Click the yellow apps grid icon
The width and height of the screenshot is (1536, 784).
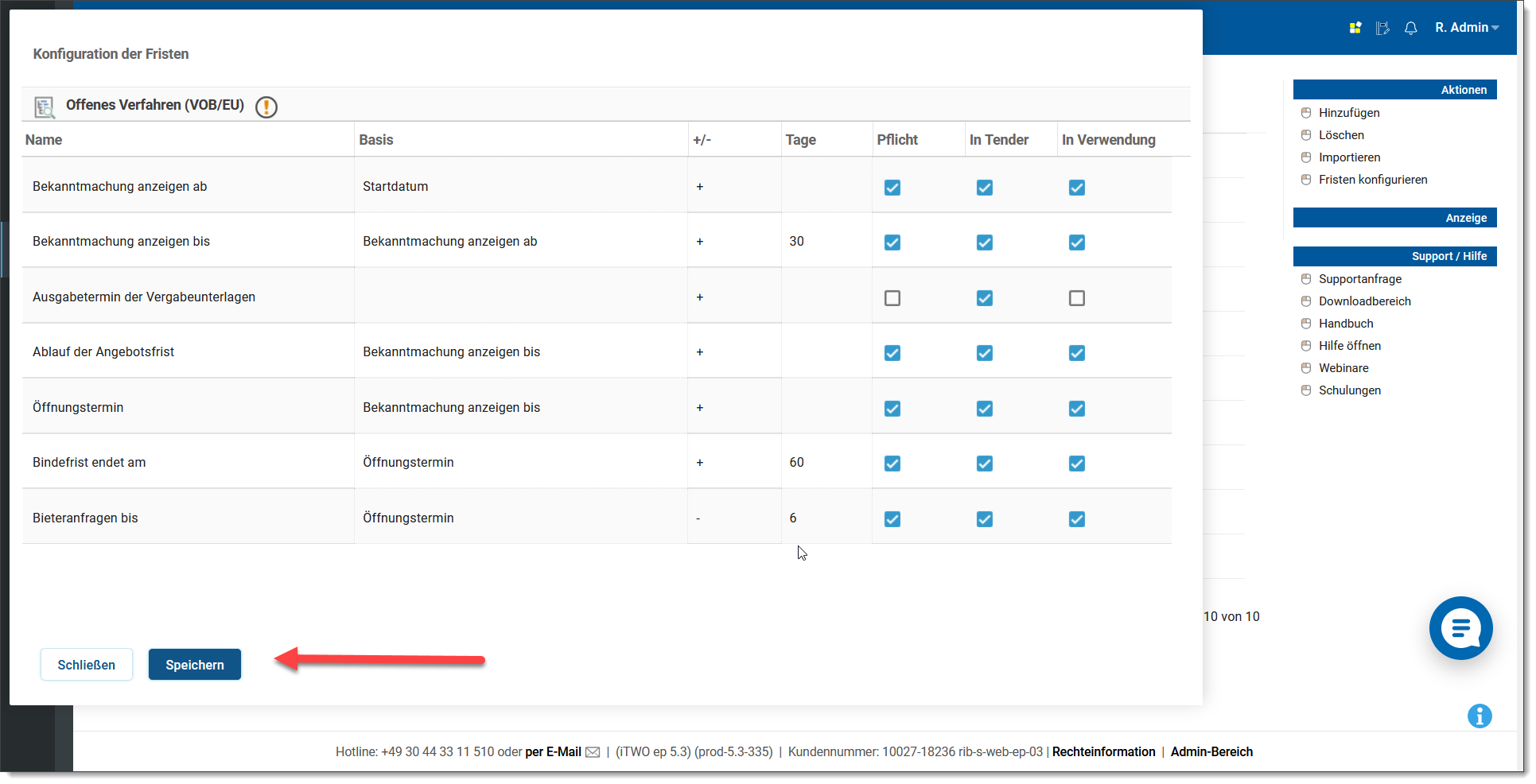(x=1355, y=28)
